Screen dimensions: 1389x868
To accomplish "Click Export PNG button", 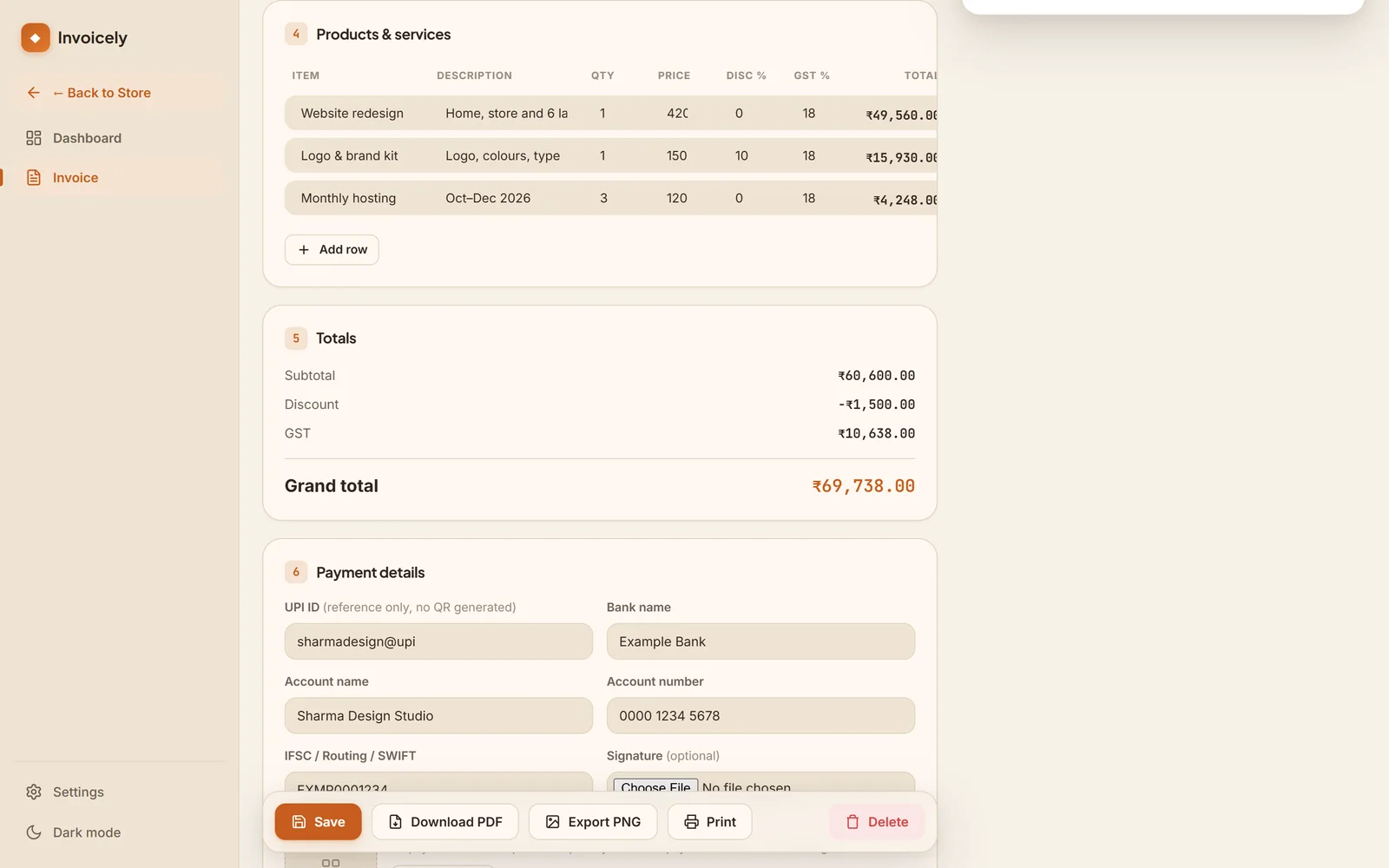I will coord(593,822).
